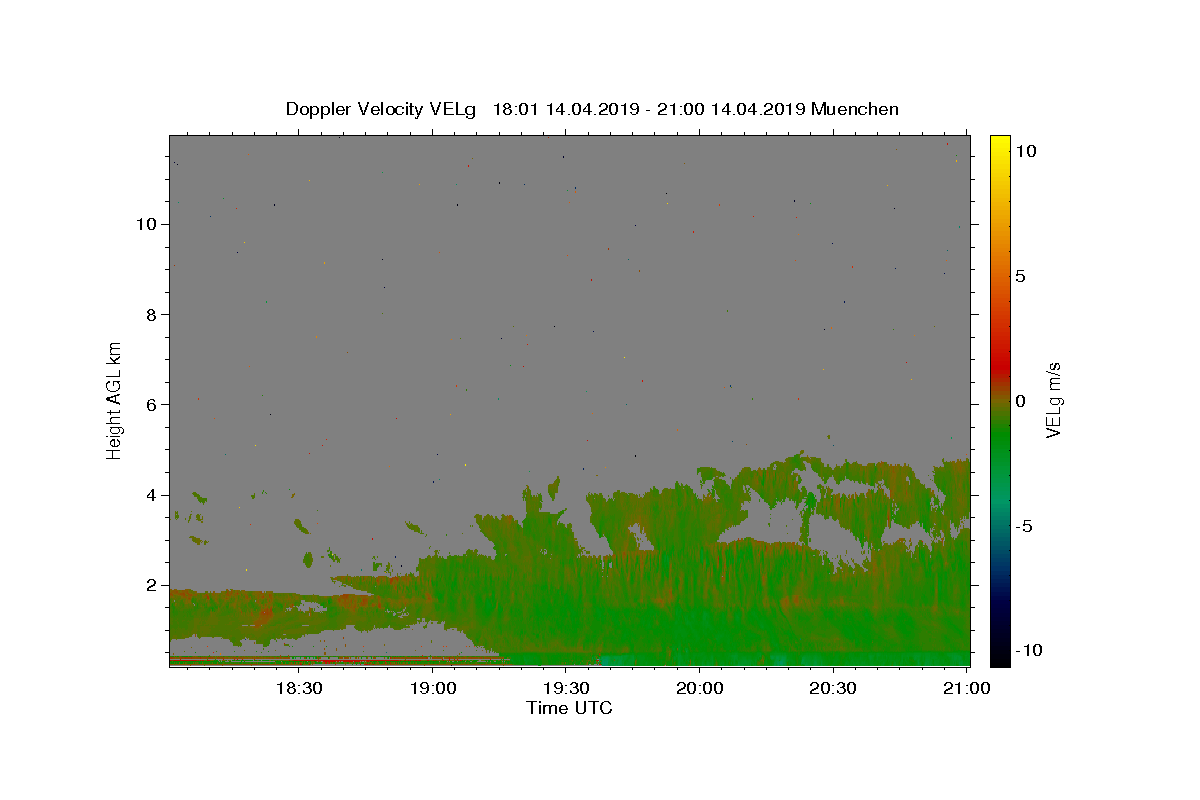The image size is (1200, 800).
Task: Click the 'Time UTC' axis label
Action: pyautogui.click(x=569, y=708)
